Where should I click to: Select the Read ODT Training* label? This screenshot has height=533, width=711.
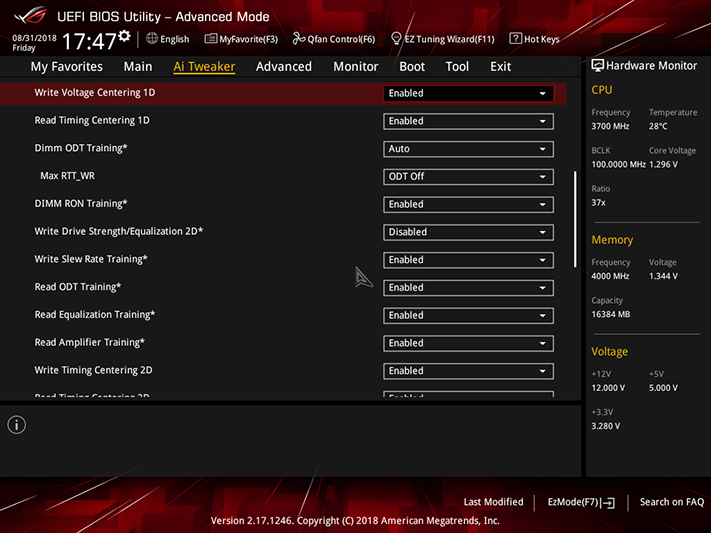[78, 287]
